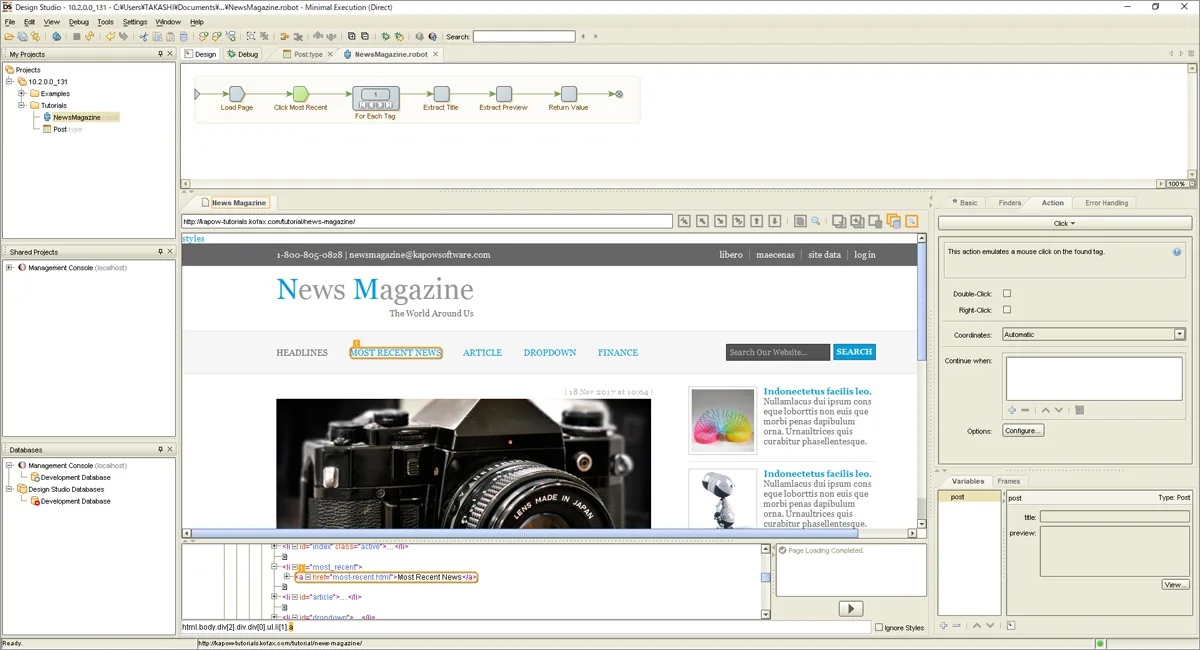Click the For Each Tag loop step
This screenshot has height=650, width=1200.
click(375, 98)
